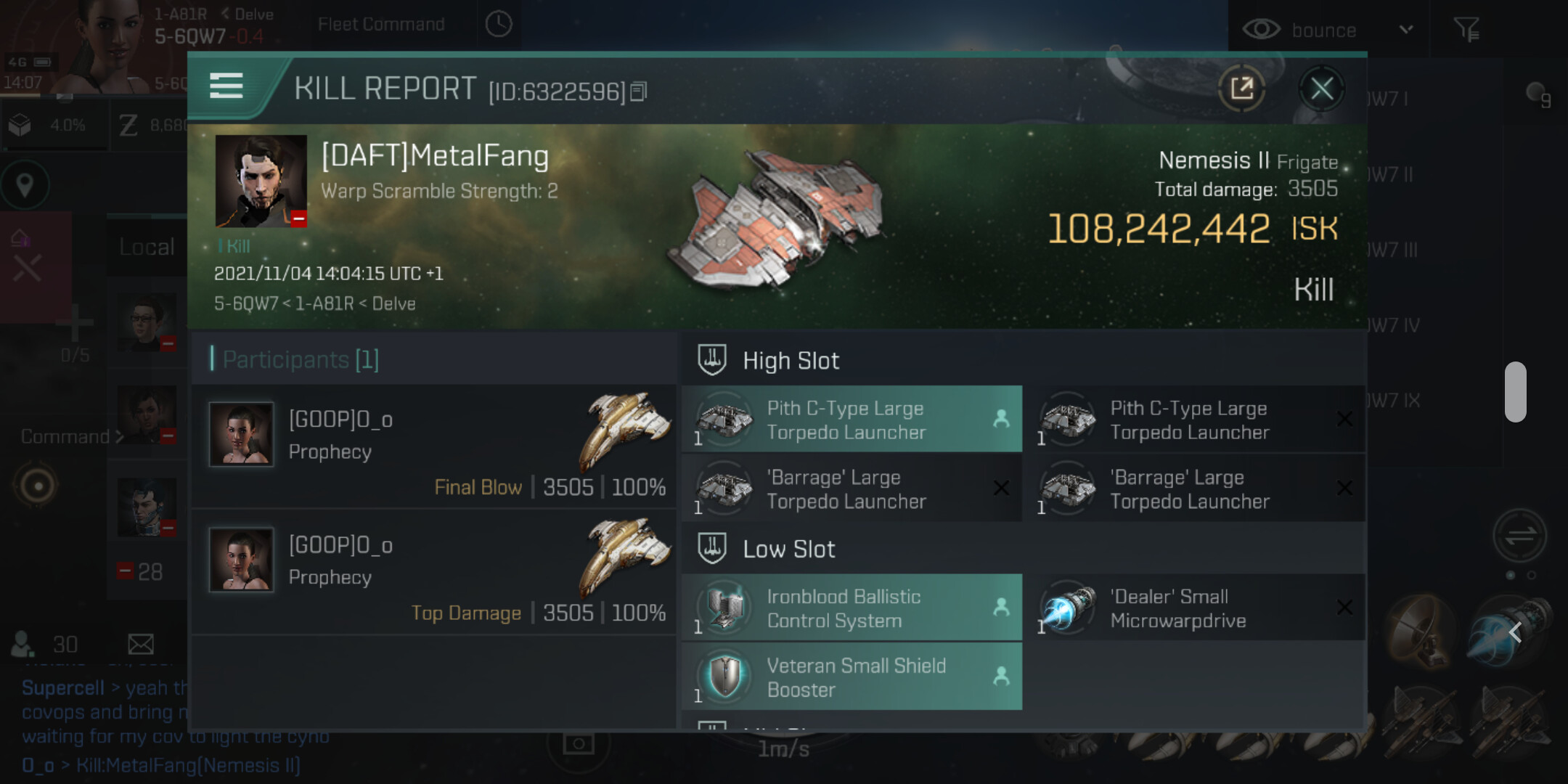1568x784 pixels.
Task: Tap the clock icon near Fleet Command
Action: [x=499, y=25]
